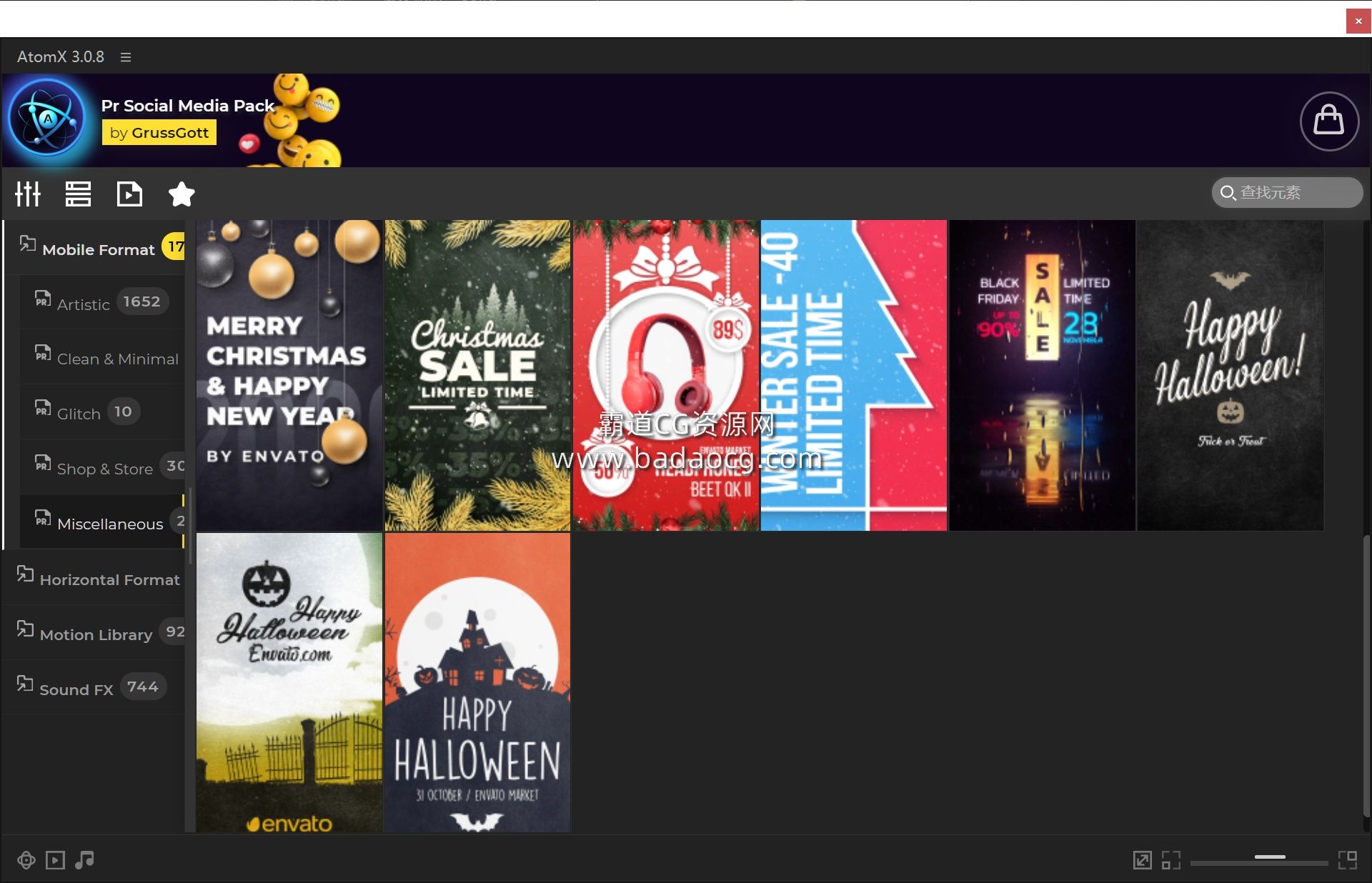The height and width of the screenshot is (883, 1372).
Task: Open the AtomX hamburger menu
Action: click(x=126, y=57)
